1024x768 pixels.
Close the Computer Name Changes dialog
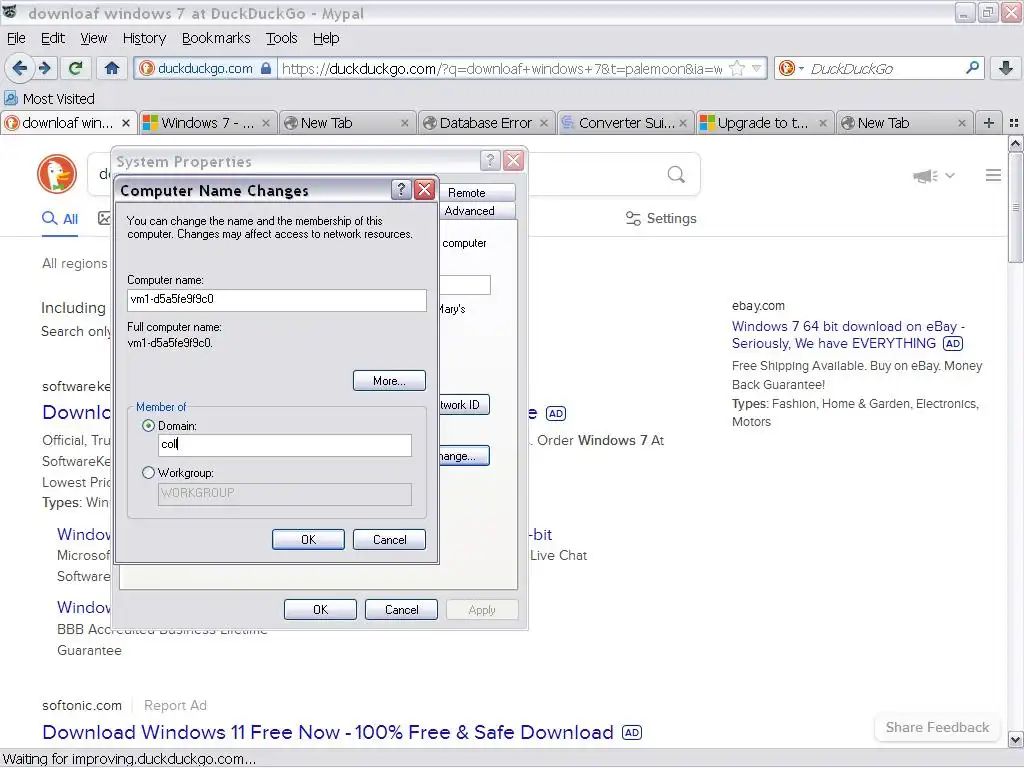[424, 190]
